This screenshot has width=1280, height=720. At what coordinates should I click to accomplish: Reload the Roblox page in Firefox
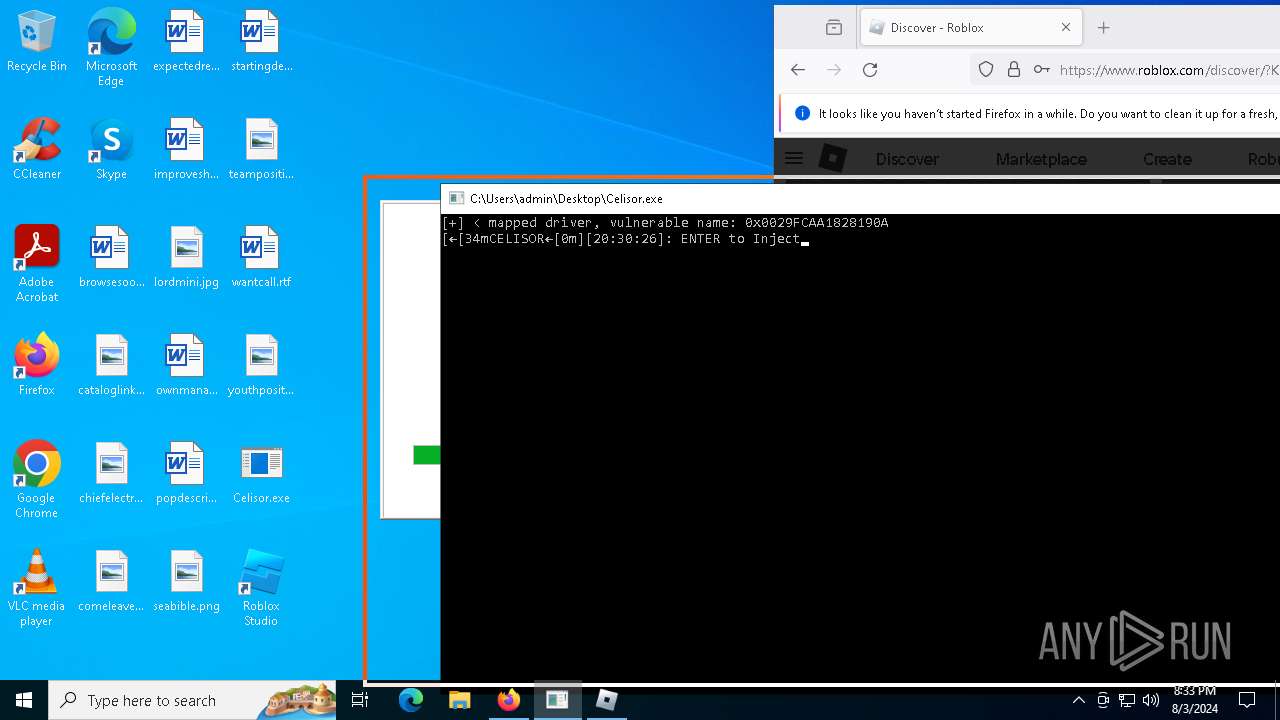point(870,69)
